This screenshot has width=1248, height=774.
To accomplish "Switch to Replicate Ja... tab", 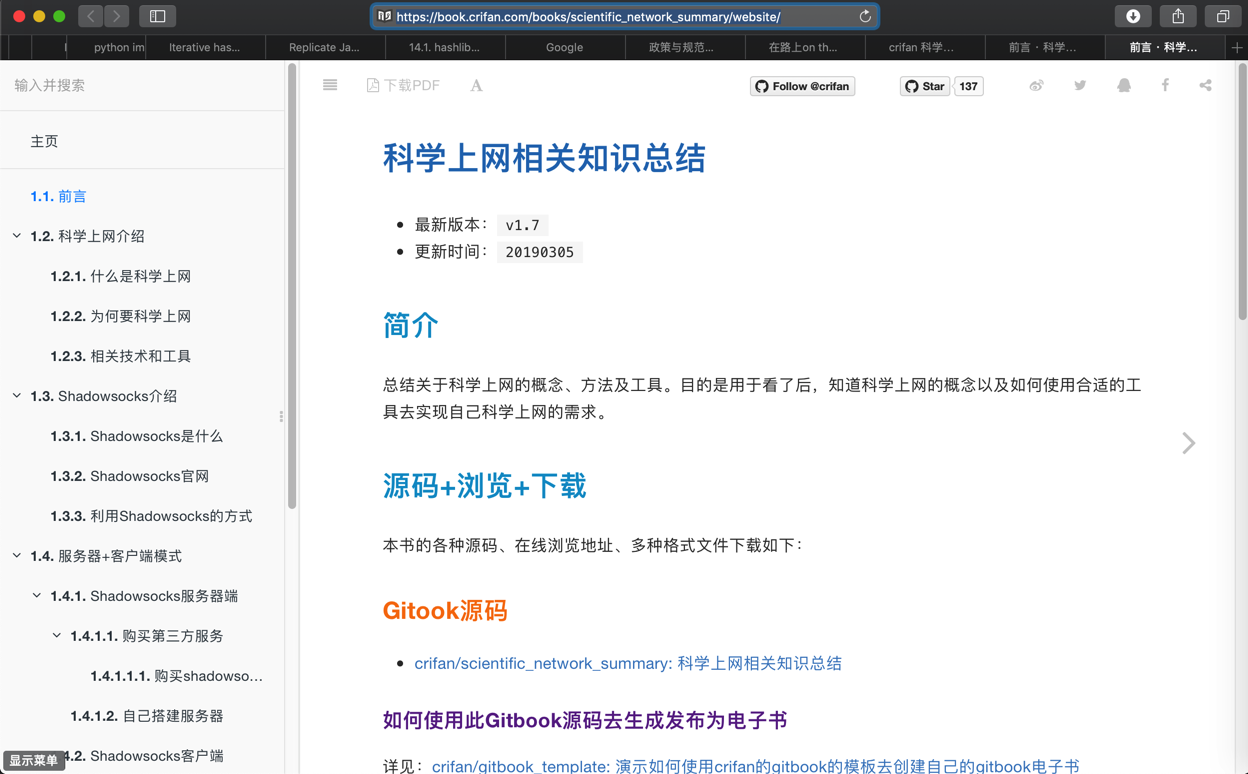I will tap(325, 47).
